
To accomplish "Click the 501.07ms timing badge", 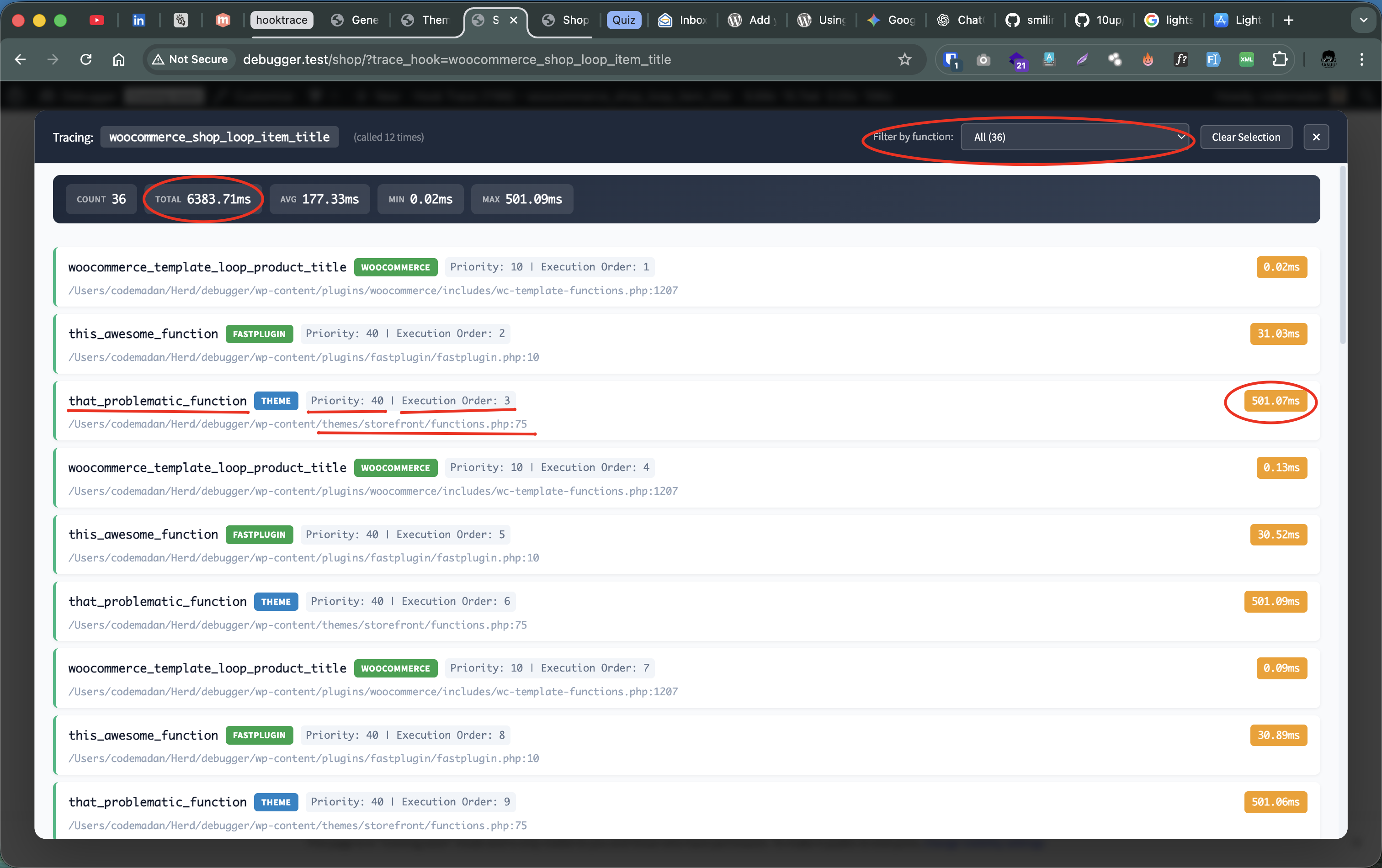I will coord(1275,401).
